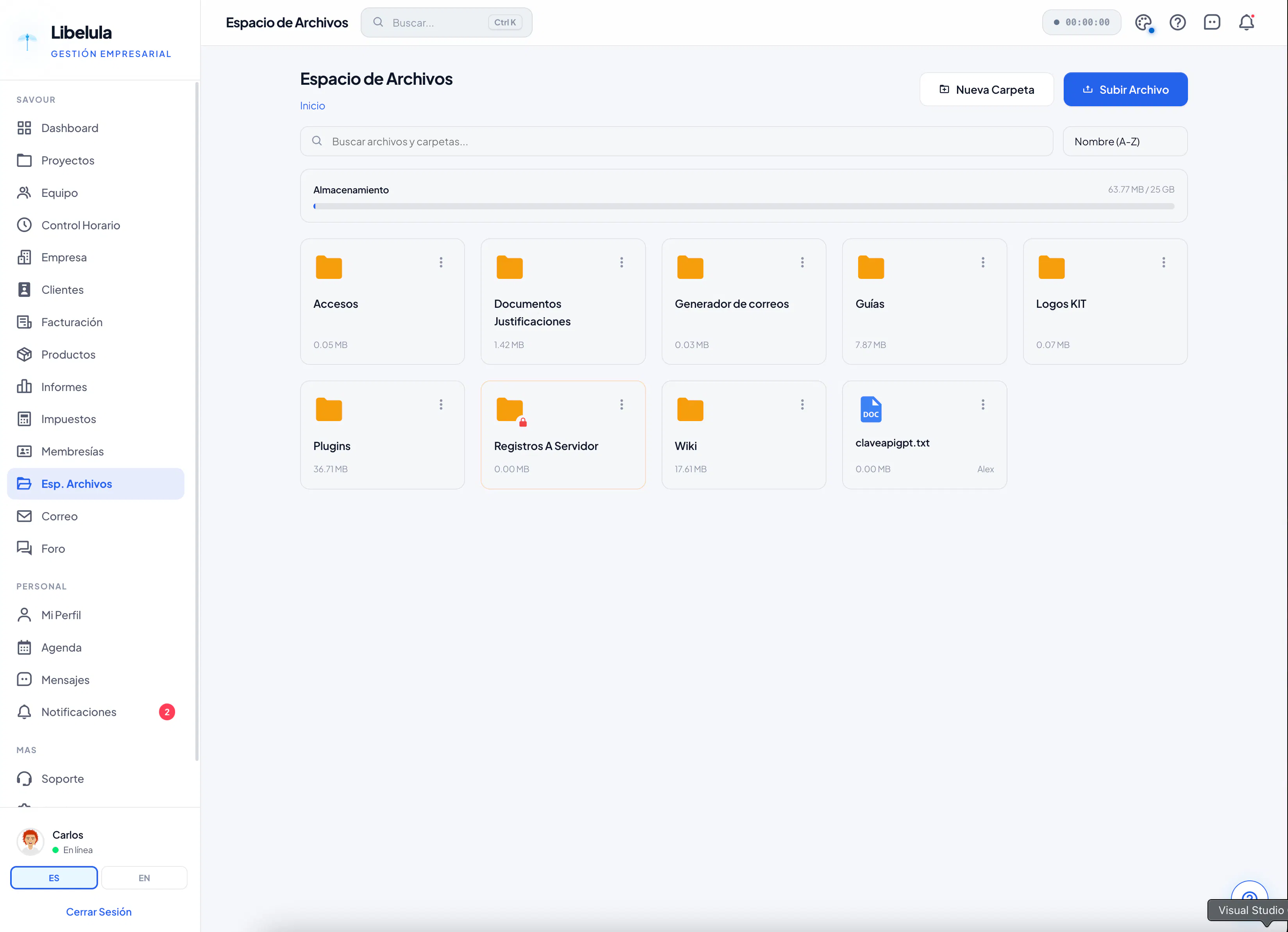Click the Libelula logo

pos(27,41)
